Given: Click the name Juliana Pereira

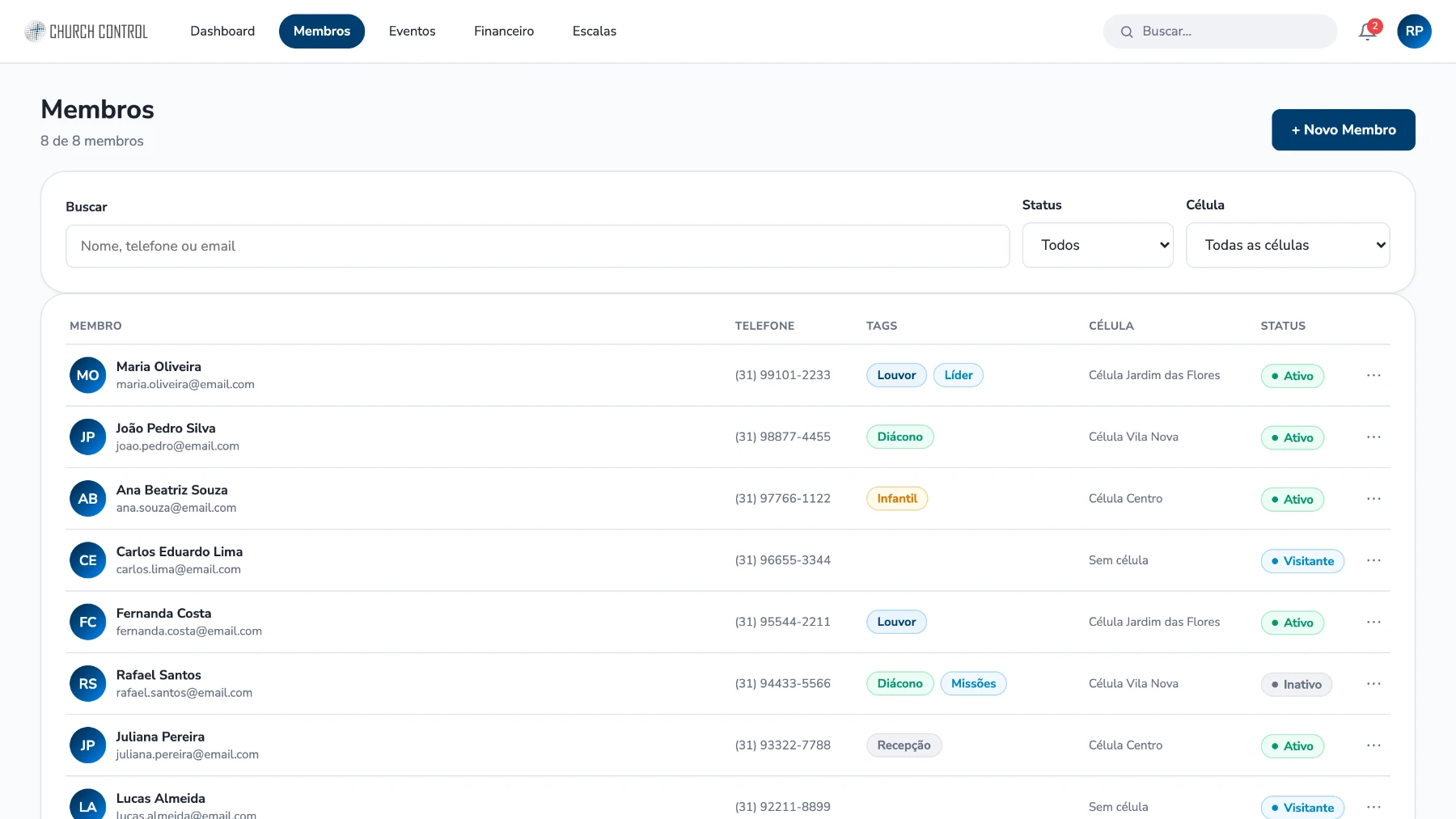Looking at the screenshot, I should (160, 737).
